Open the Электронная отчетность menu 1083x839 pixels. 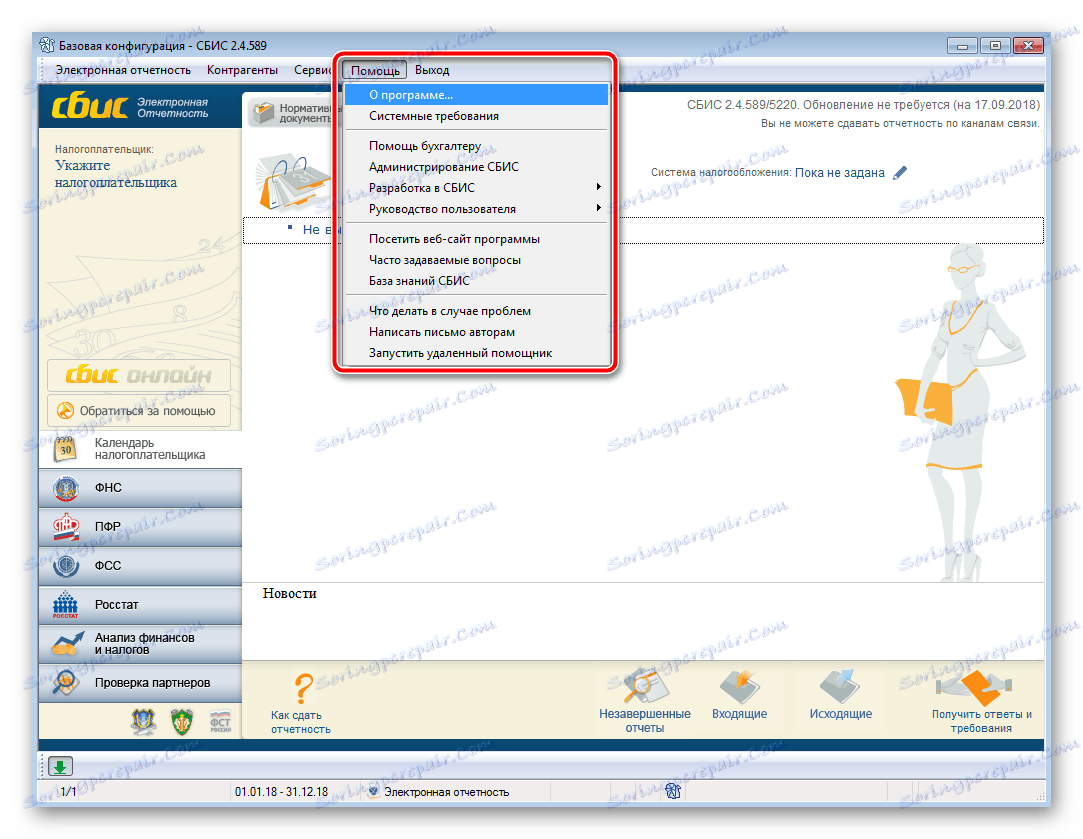point(123,70)
